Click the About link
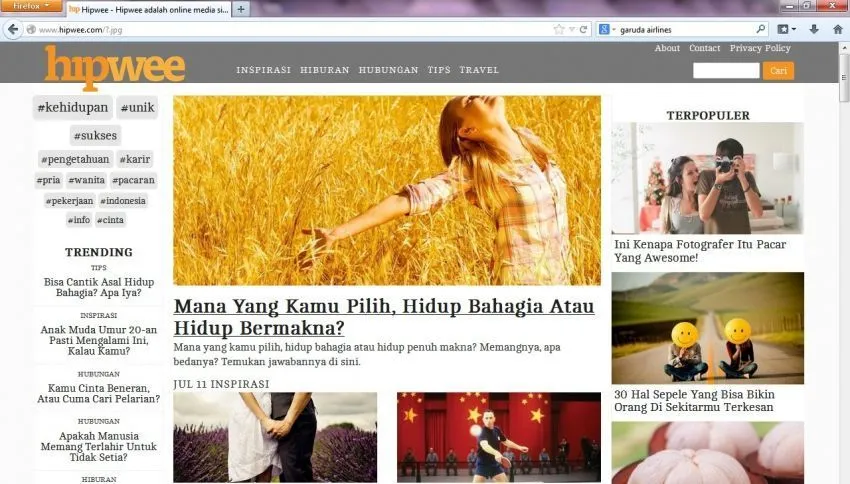This screenshot has width=850, height=484. point(667,48)
